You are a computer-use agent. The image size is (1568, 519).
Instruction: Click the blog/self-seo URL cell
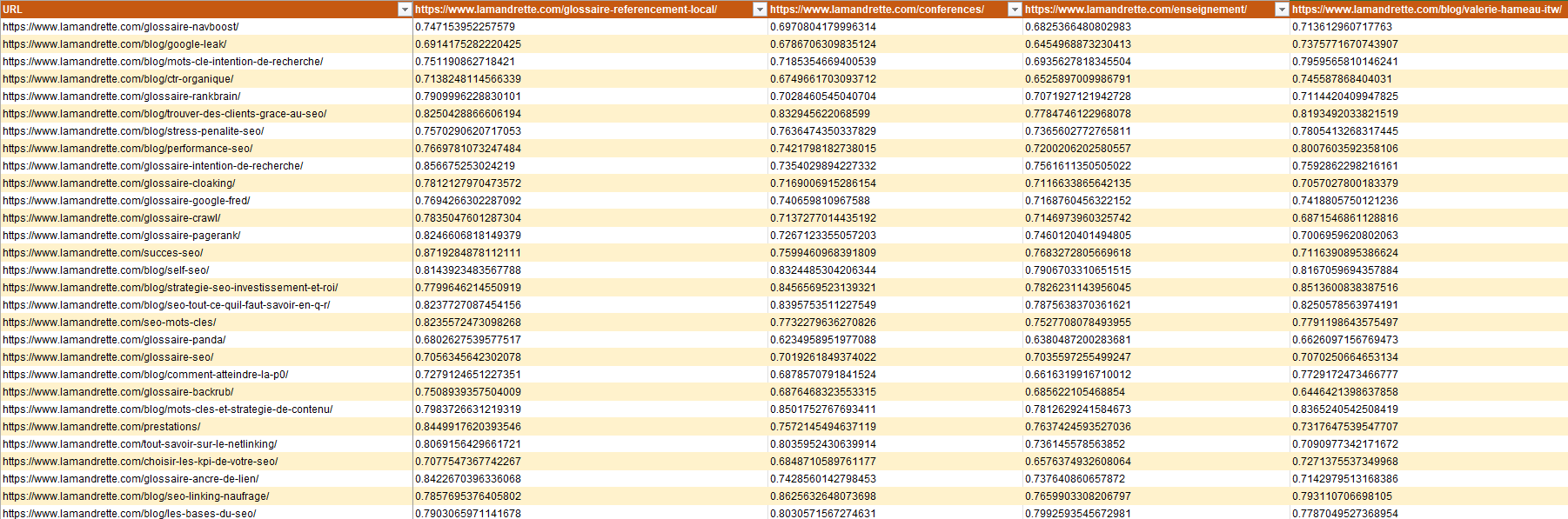click(x=206, y=270)
